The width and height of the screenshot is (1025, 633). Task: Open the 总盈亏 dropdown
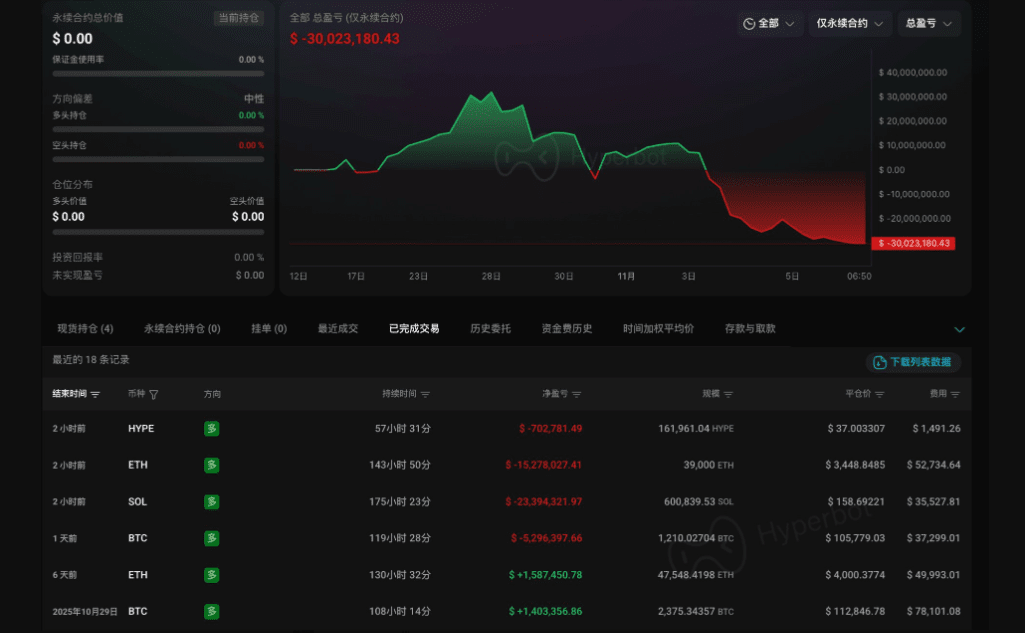(x=929, y=24)
